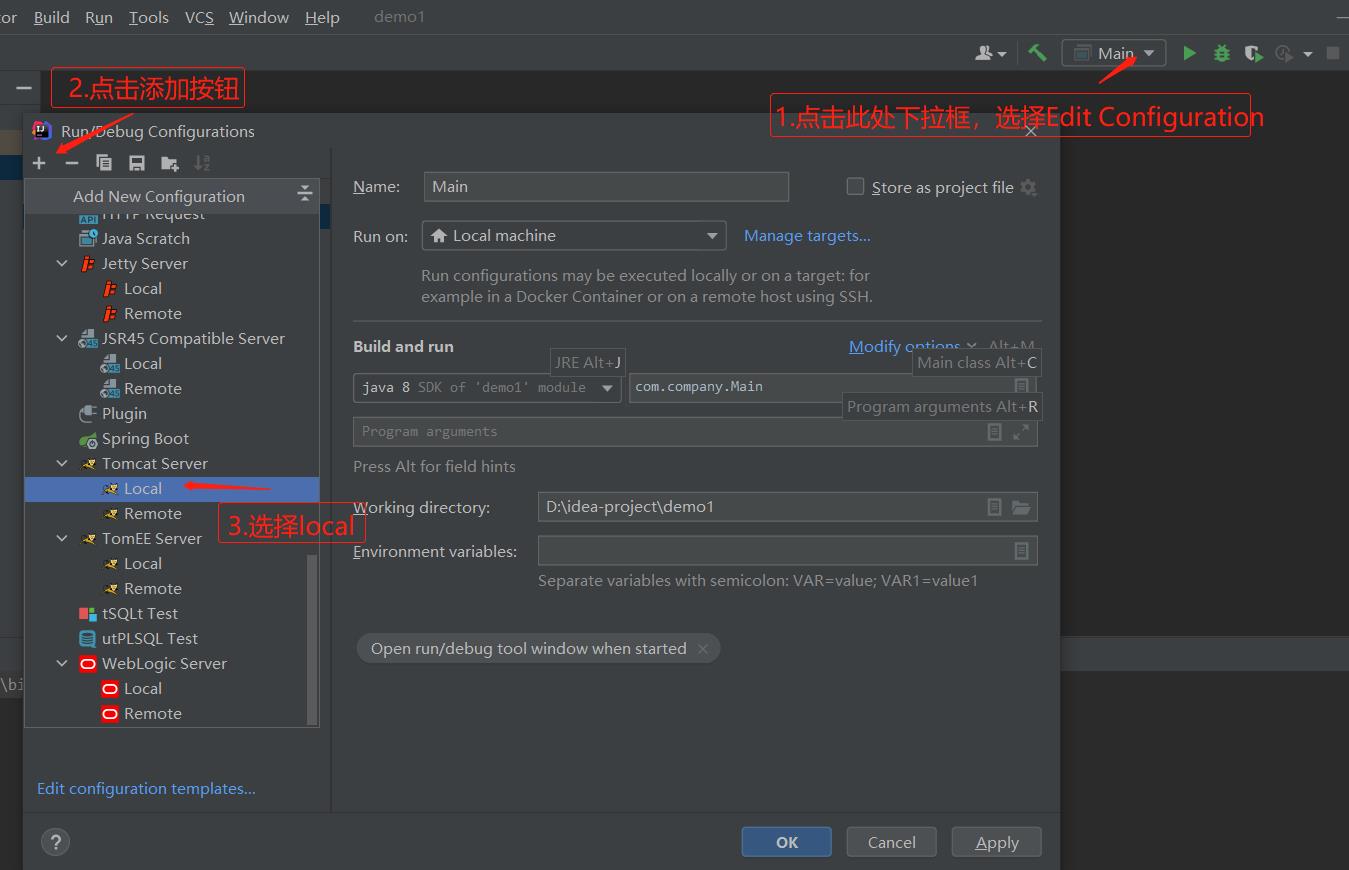The image size is (1349, 870).
Task: Open the Modify options dropdown
Action: point(913,346)
